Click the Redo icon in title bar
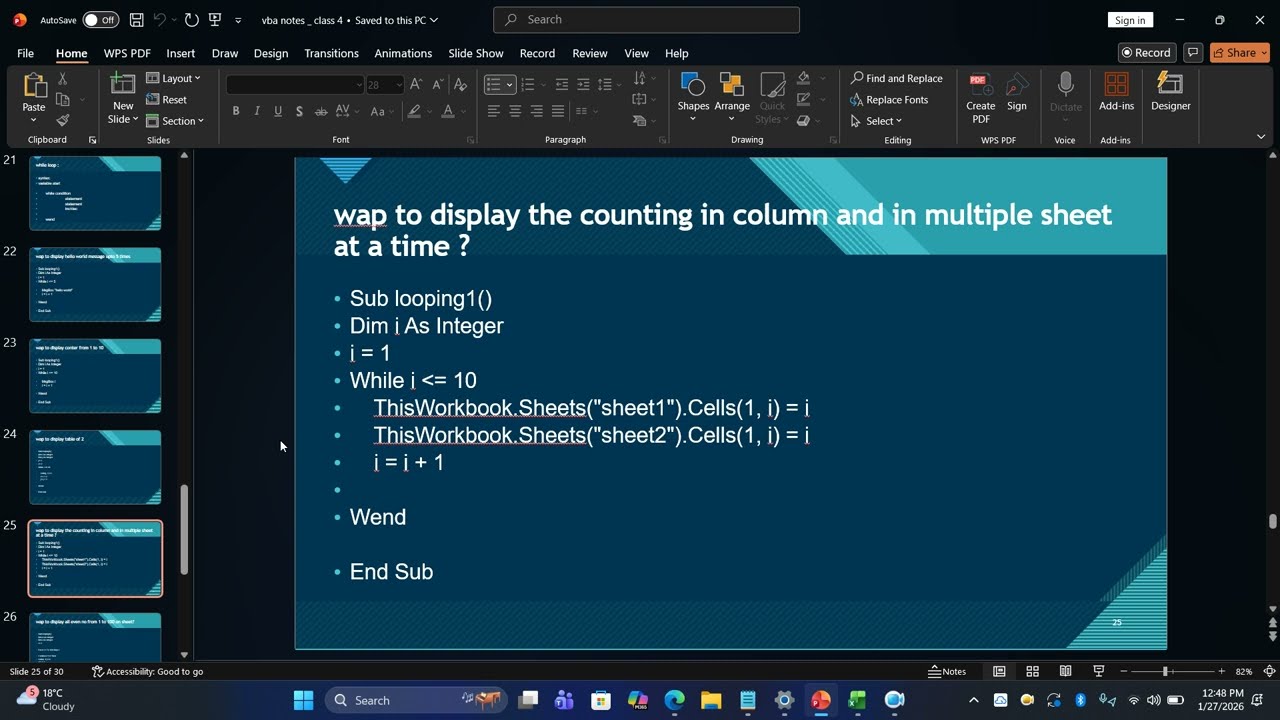This screenshot has width=1280, height=720. tap(191, 20)
